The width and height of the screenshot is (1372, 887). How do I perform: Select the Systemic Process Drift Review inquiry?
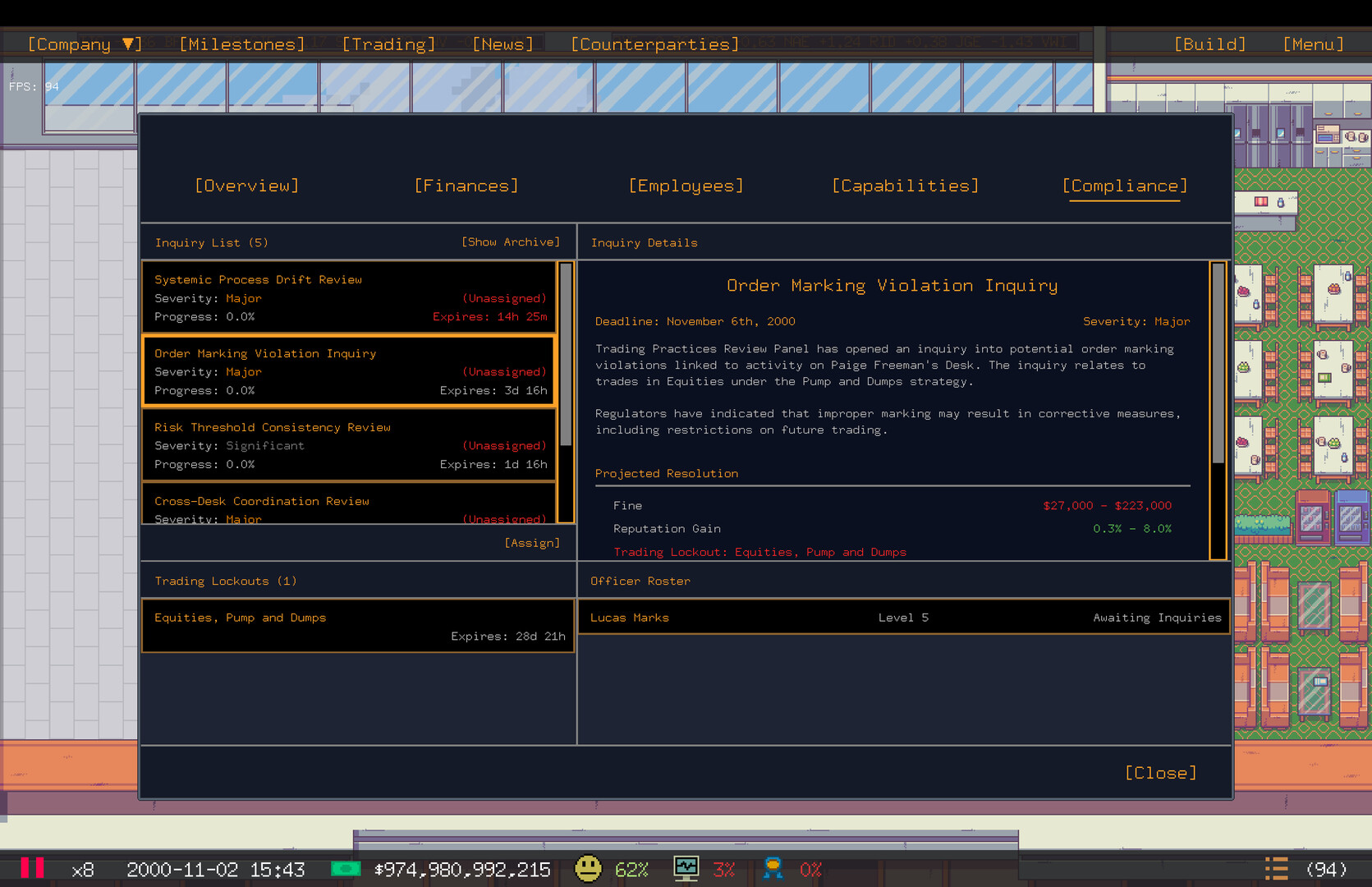tap(348, 297)
